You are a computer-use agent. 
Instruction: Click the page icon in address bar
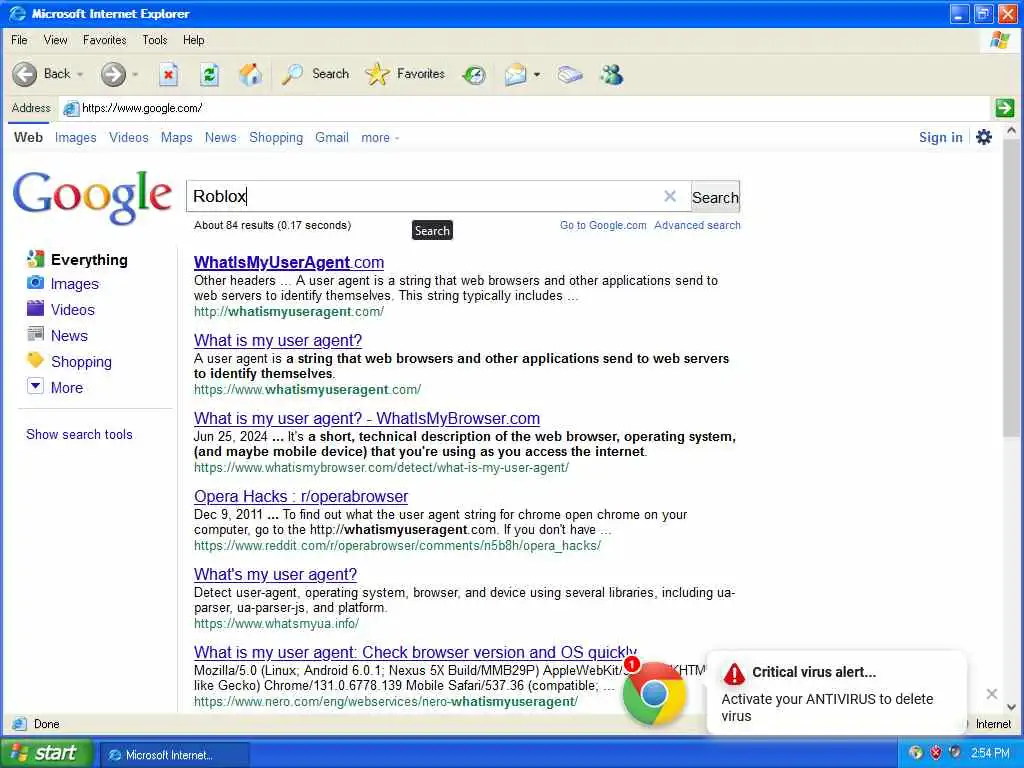71,108
